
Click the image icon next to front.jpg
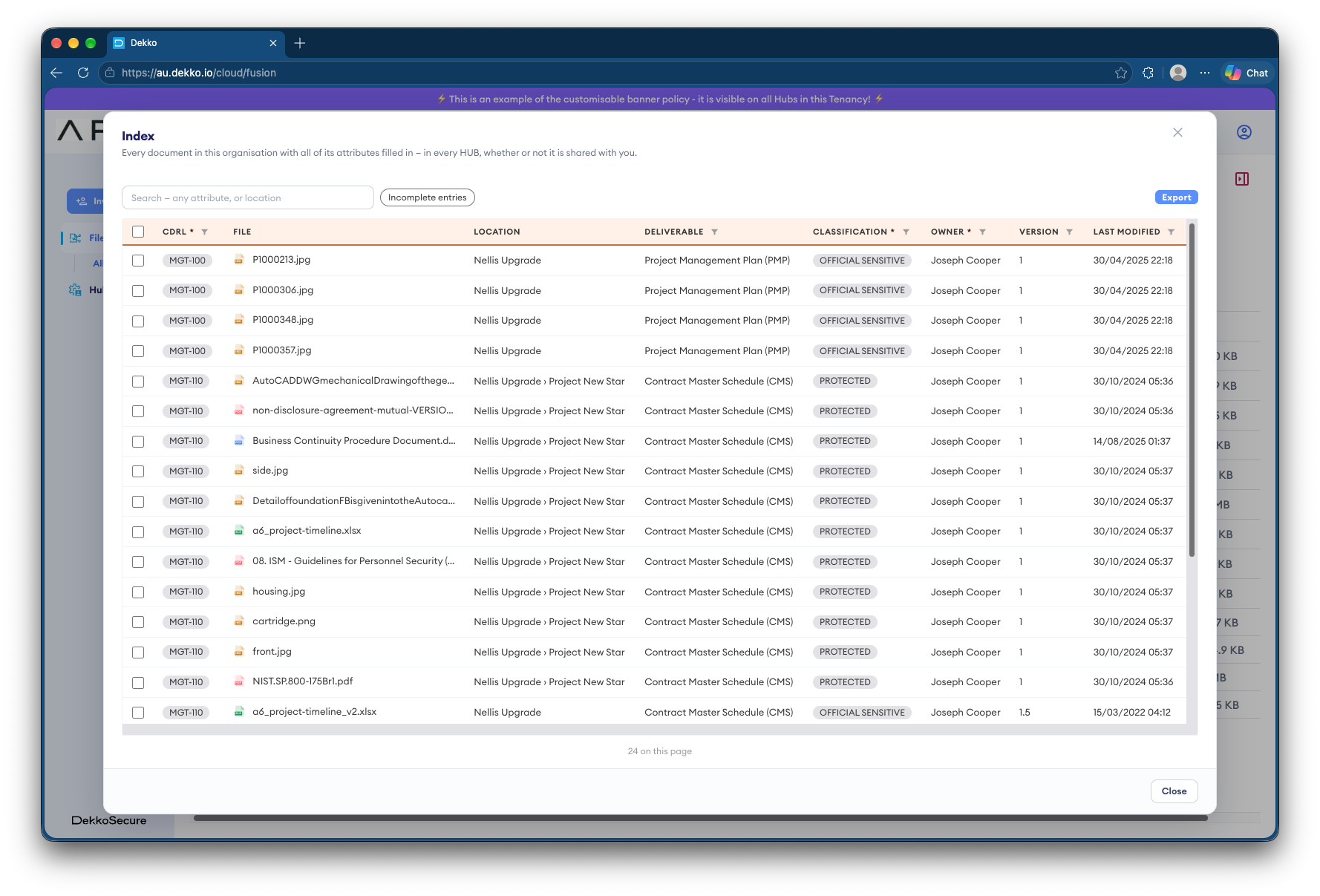(239, 652)
